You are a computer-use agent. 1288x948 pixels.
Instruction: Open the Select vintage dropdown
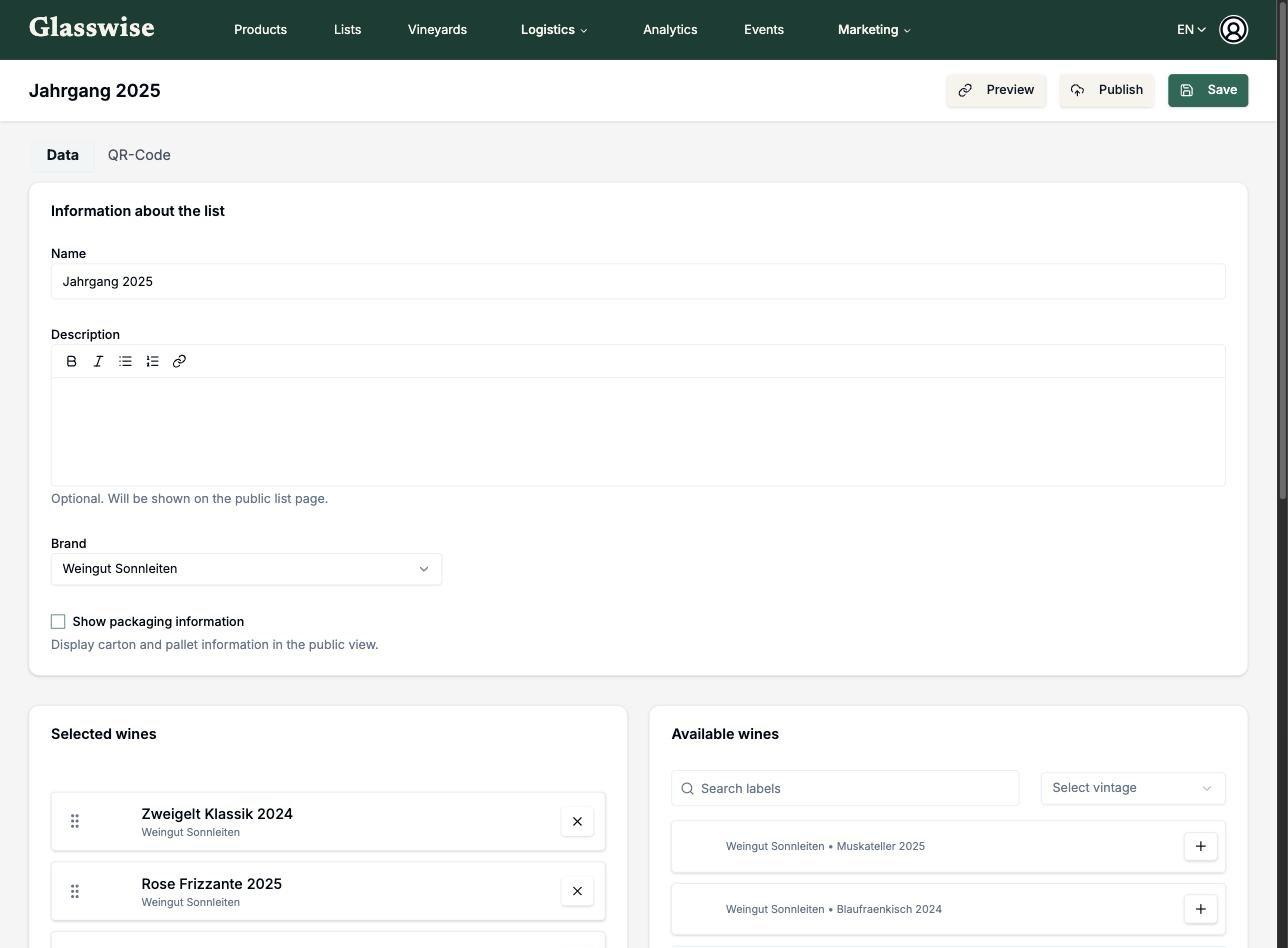pos(1133,788)
